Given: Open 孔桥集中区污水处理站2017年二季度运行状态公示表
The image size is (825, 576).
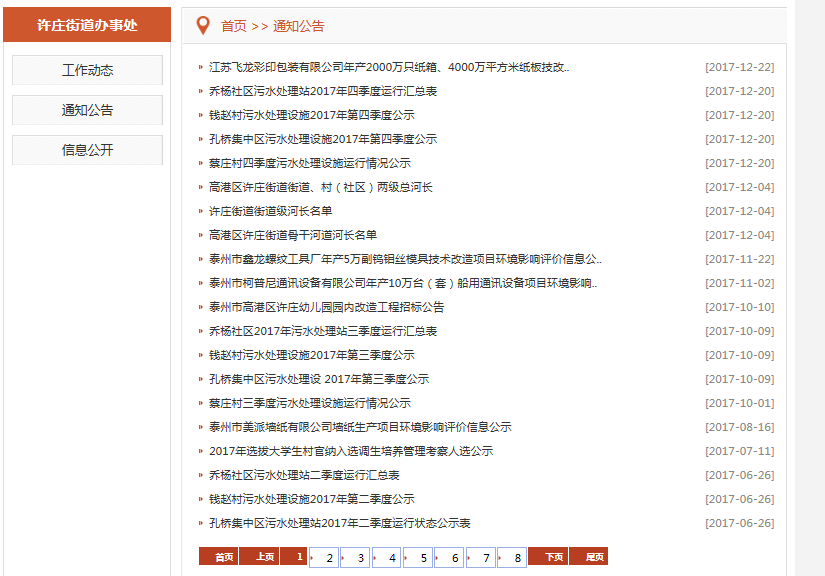Looking at the screenshot, I should click(340, 523).
